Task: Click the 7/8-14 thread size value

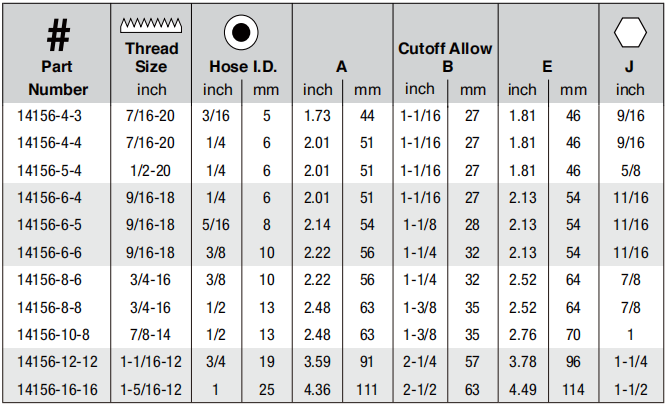Action: (150, 335)
